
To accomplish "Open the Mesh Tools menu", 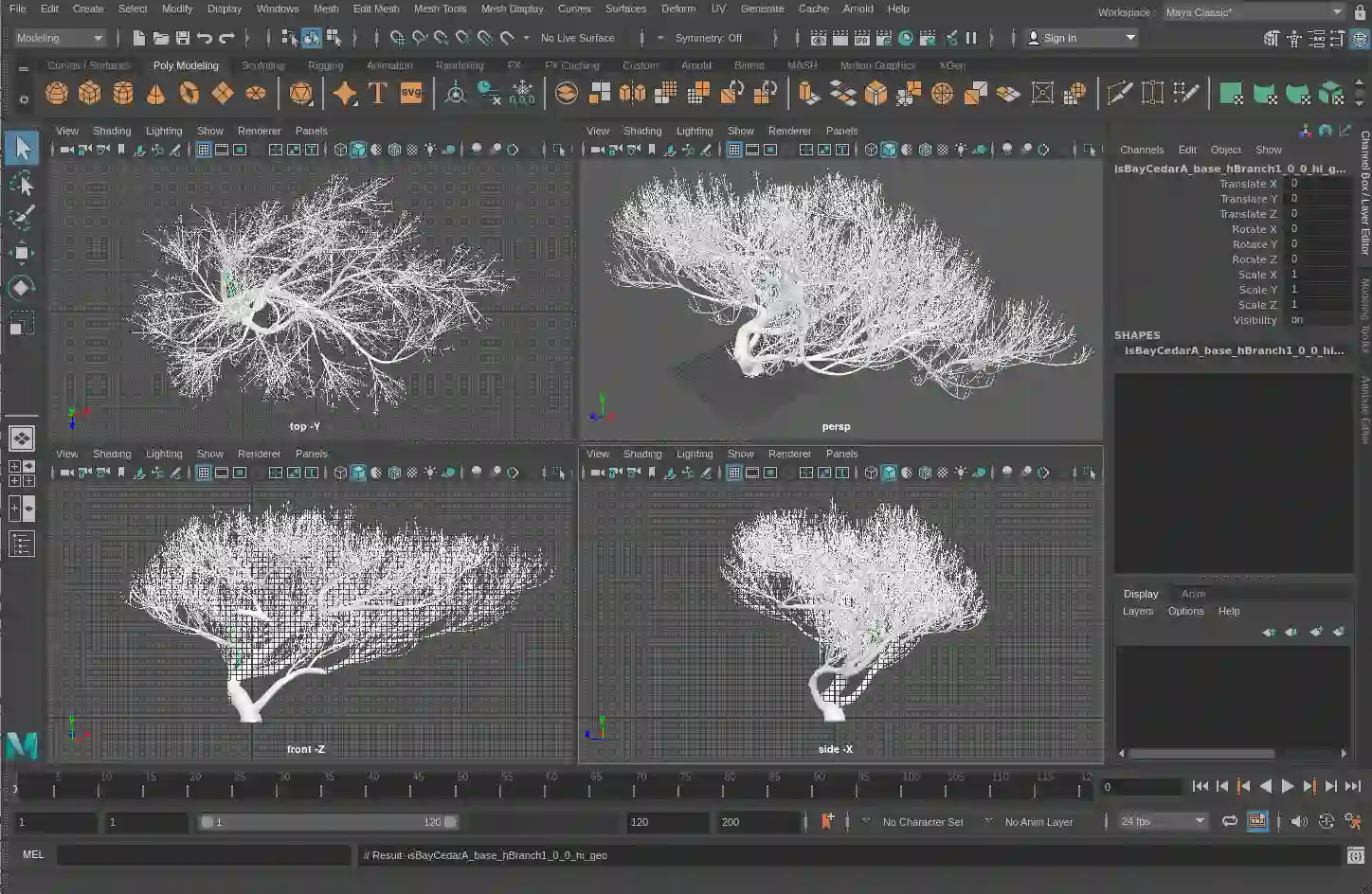I will (x=440, y=9).
